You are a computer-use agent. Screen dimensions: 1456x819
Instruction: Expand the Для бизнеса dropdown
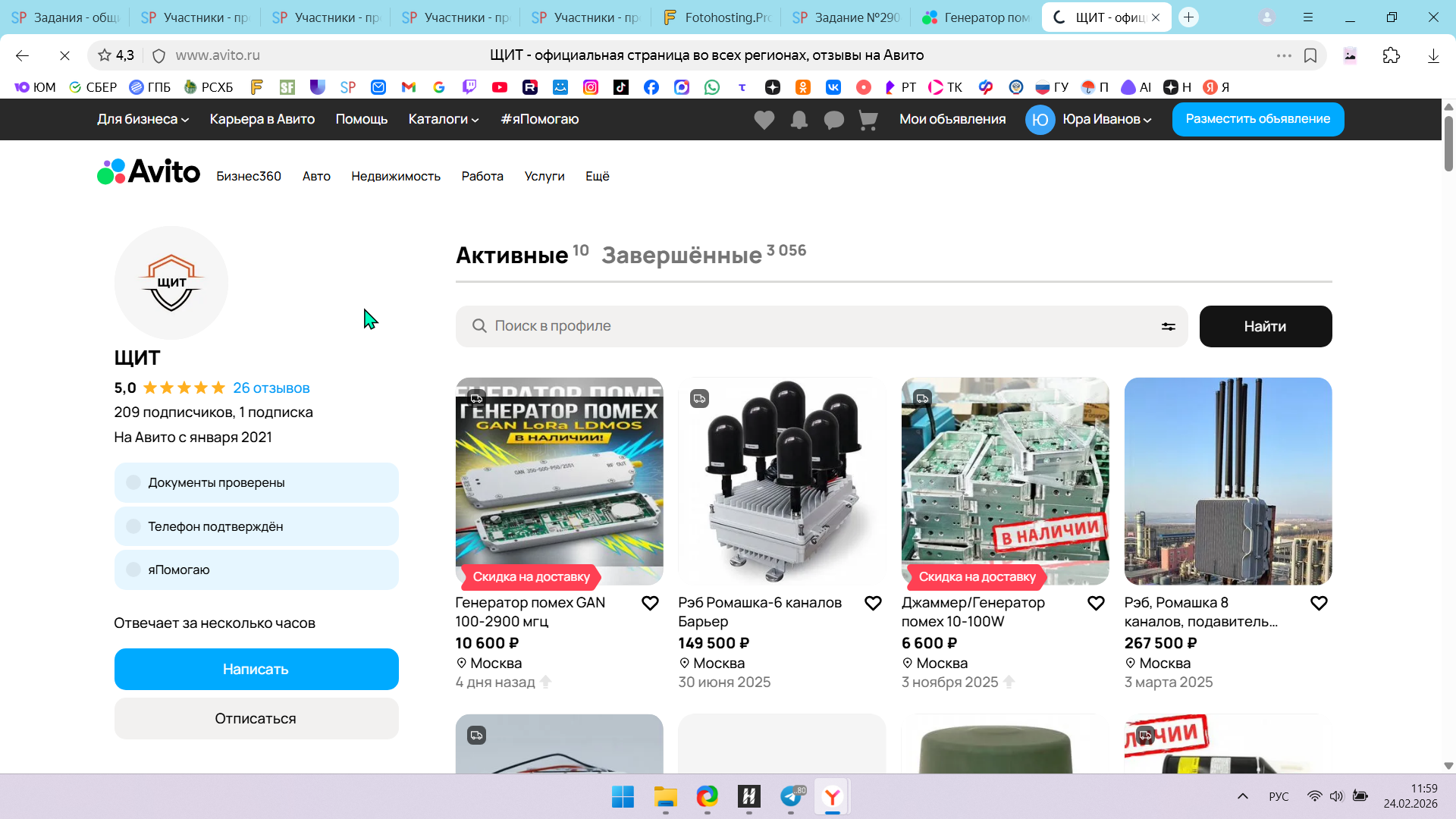(x=143, y=119)
